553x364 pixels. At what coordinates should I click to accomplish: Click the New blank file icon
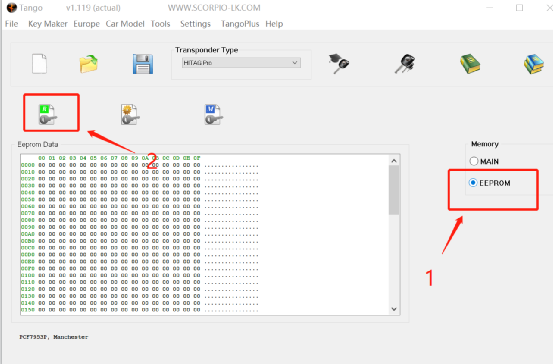(39, 64)
